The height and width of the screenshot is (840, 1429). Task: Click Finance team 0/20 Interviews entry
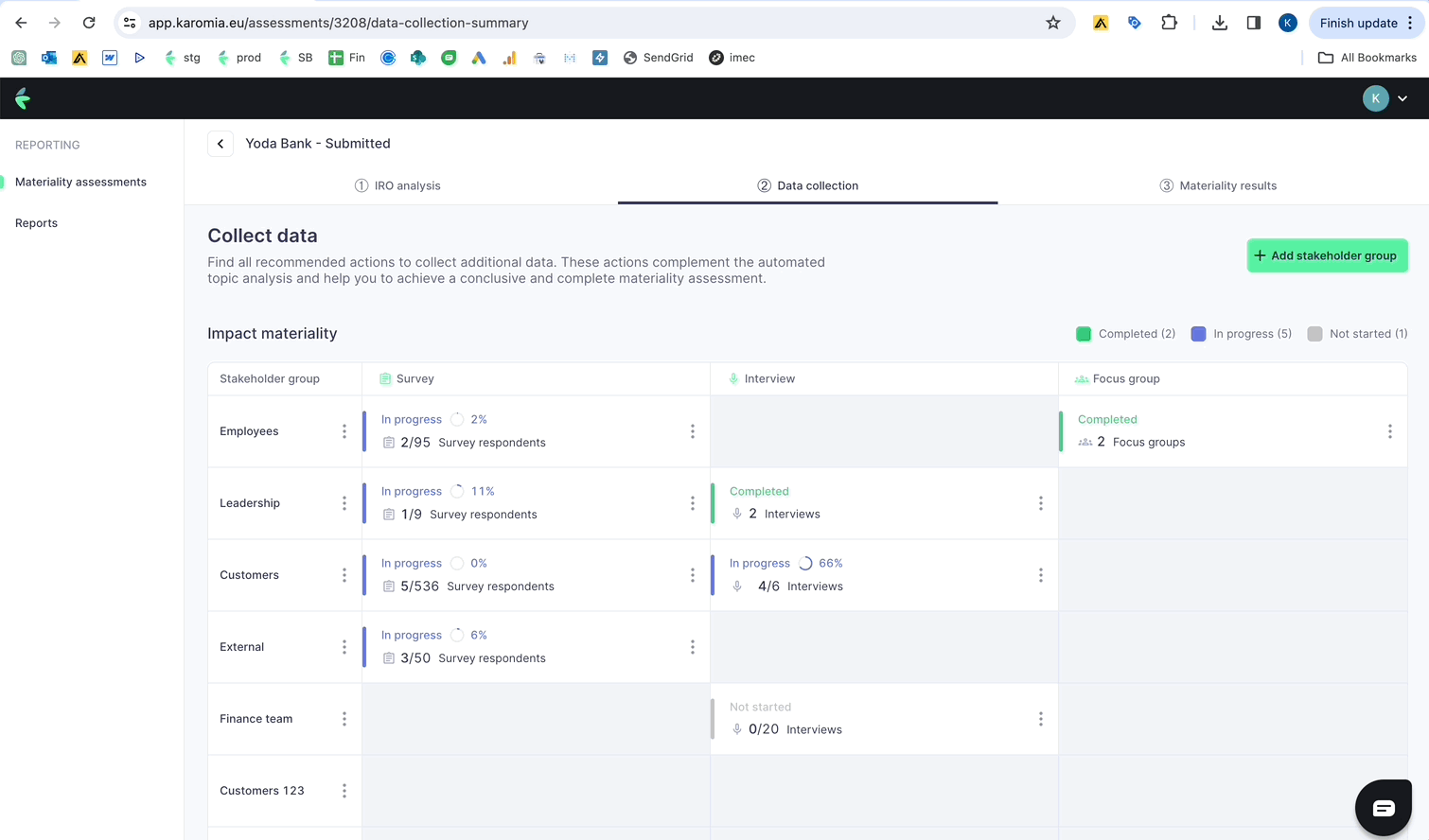785,729
